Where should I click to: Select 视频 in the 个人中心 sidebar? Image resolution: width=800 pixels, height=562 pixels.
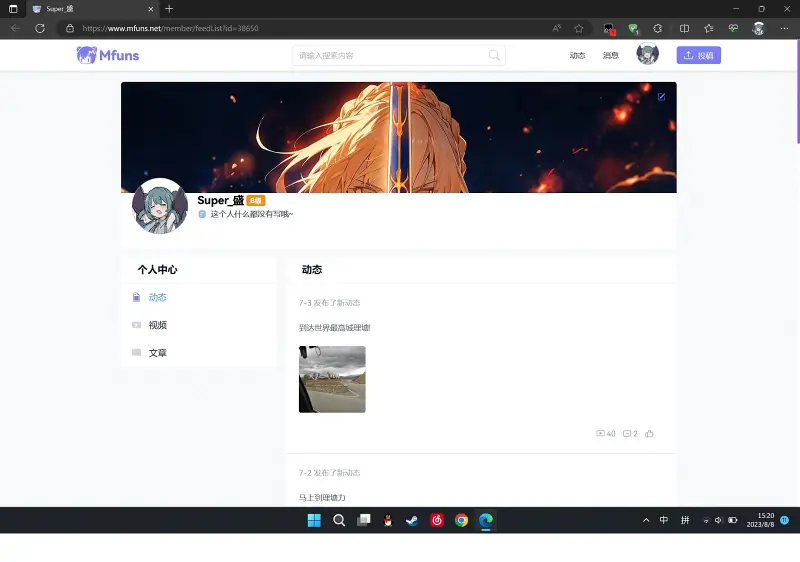[x=157, y=325]
